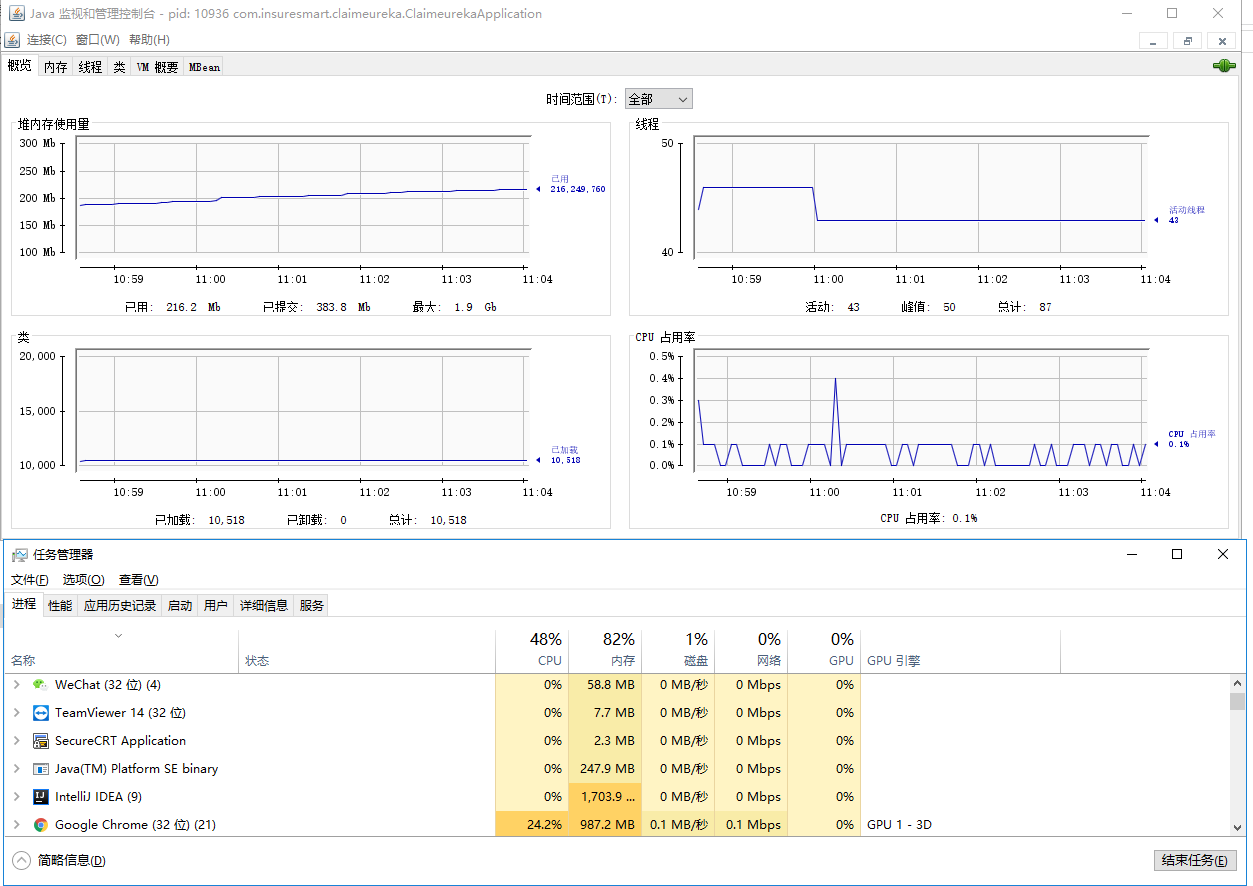Image resolution: width=1253 pixels, height=886 pixels.
Task: Click the TeamViewer 14 process icon
Action: click(x=40, y=713)
